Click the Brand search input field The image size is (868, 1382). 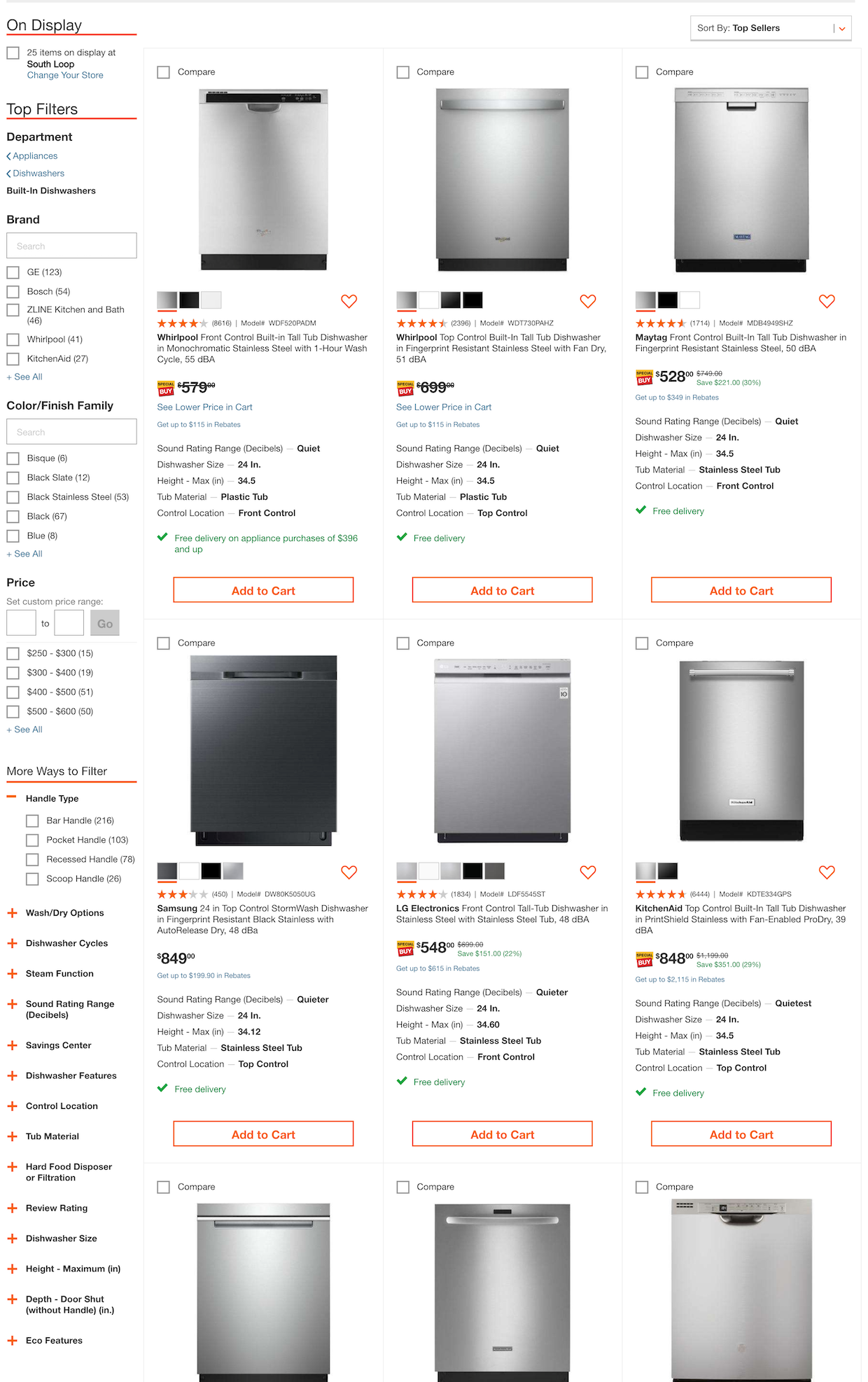coord(71,246)
